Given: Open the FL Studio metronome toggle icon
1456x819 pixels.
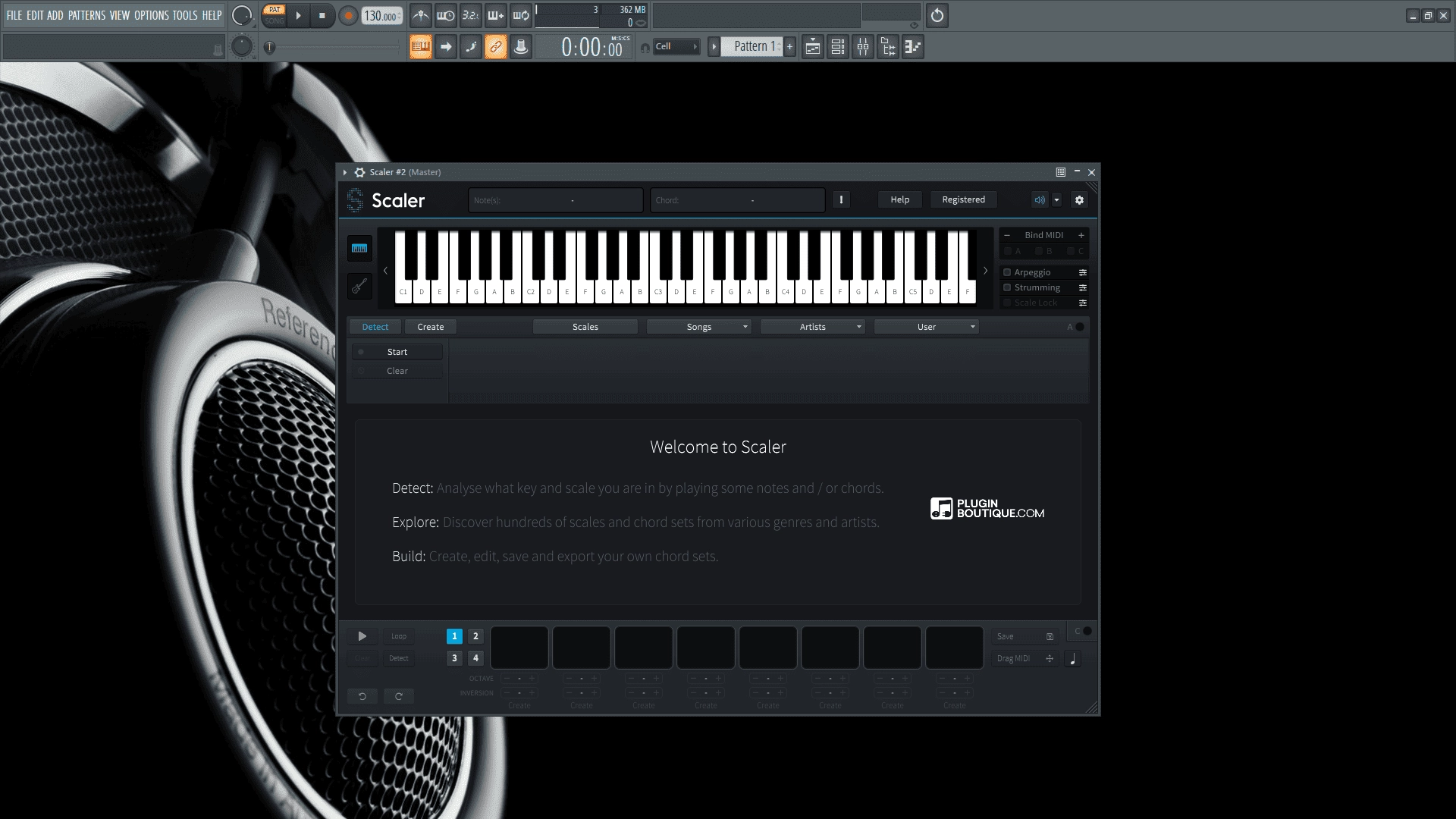Looking at the screenshot, I should (421, 15).
